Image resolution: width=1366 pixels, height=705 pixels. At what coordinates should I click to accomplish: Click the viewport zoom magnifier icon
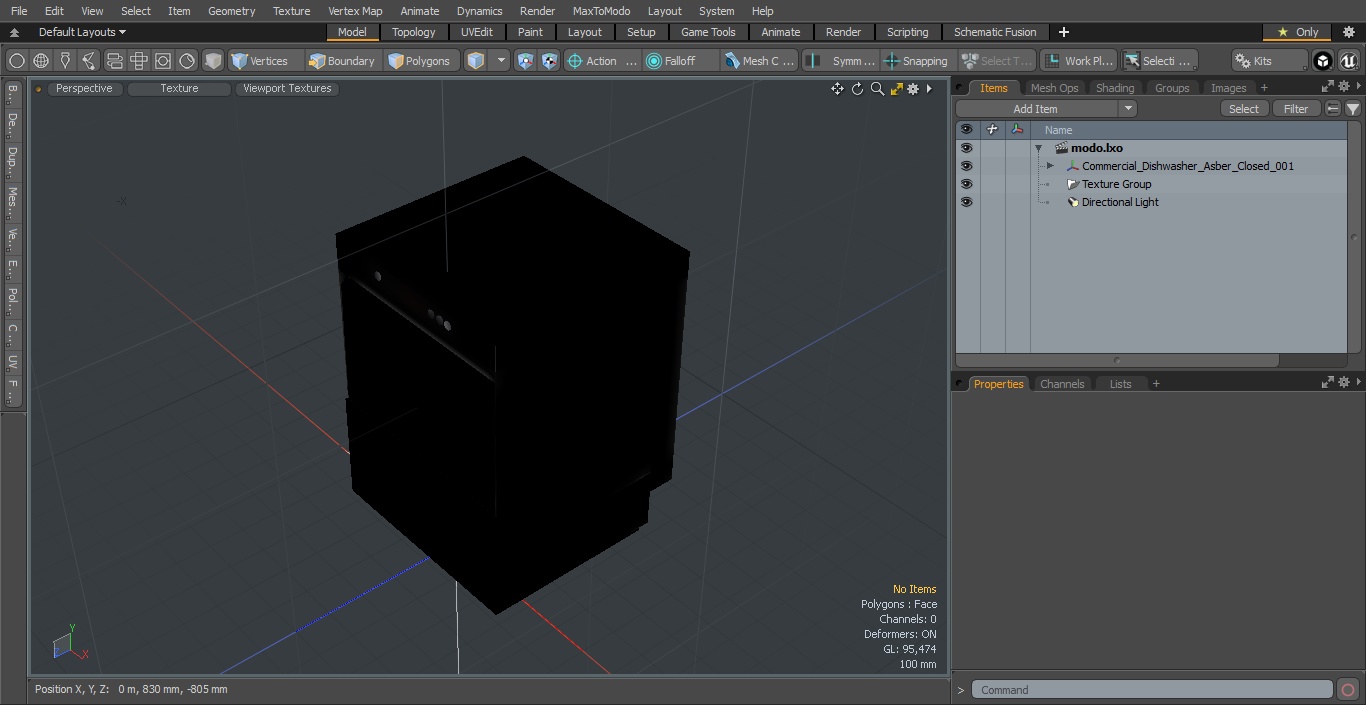pyautogui.click(x=877, y=89)
